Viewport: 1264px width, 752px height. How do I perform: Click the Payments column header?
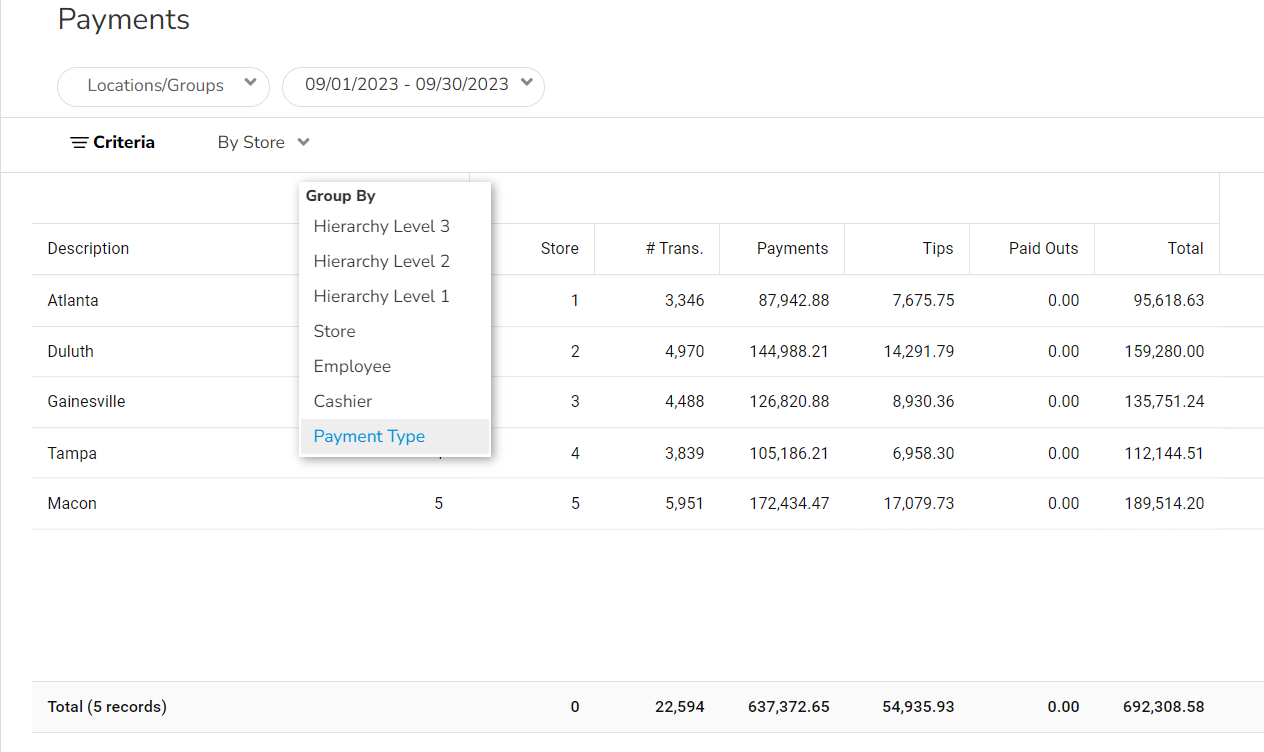coord(792,249)
